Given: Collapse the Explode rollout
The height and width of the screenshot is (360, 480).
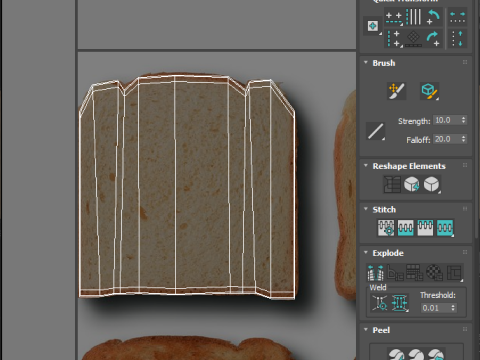Looking at the screenshot, I should (366, 253).
